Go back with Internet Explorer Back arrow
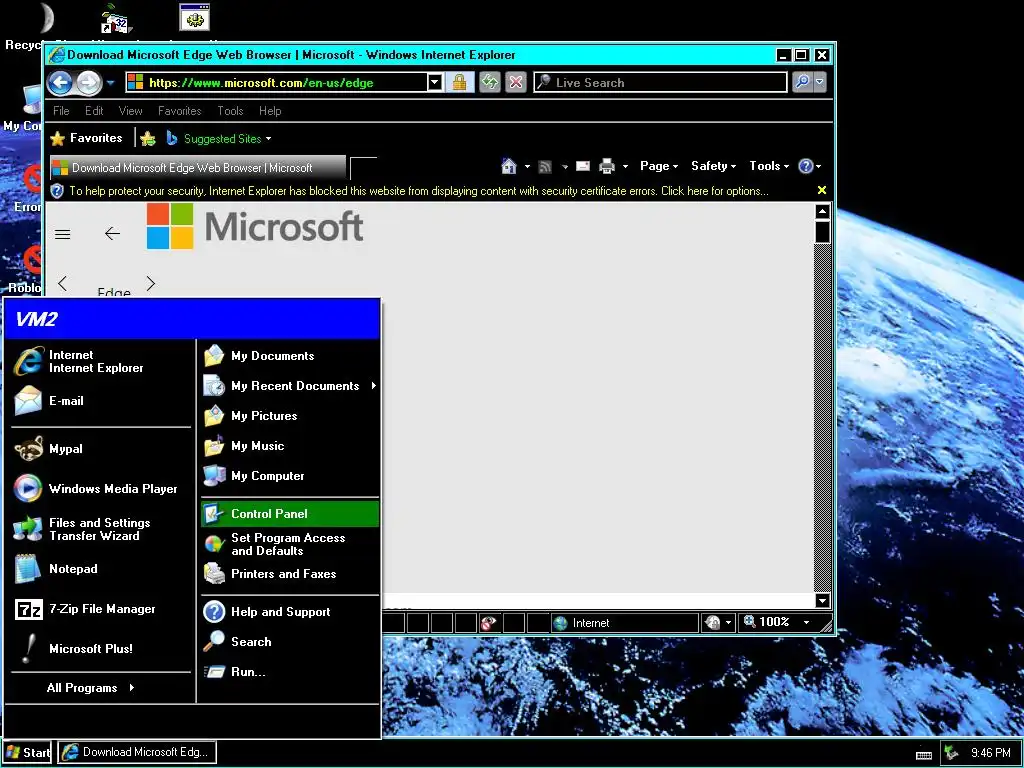This screenshot has height=768, width=1024. (x=60, y=82)
